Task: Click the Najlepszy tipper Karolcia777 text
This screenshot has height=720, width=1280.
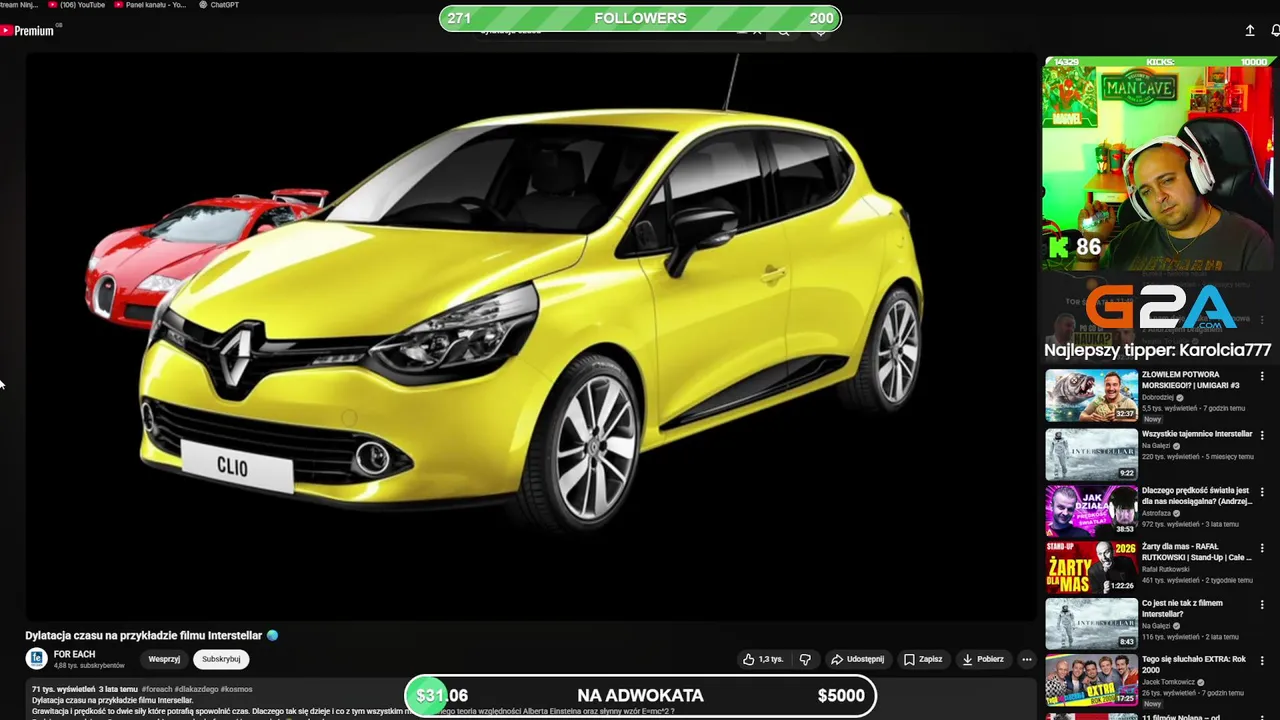Action: [x=1157, y=350]
